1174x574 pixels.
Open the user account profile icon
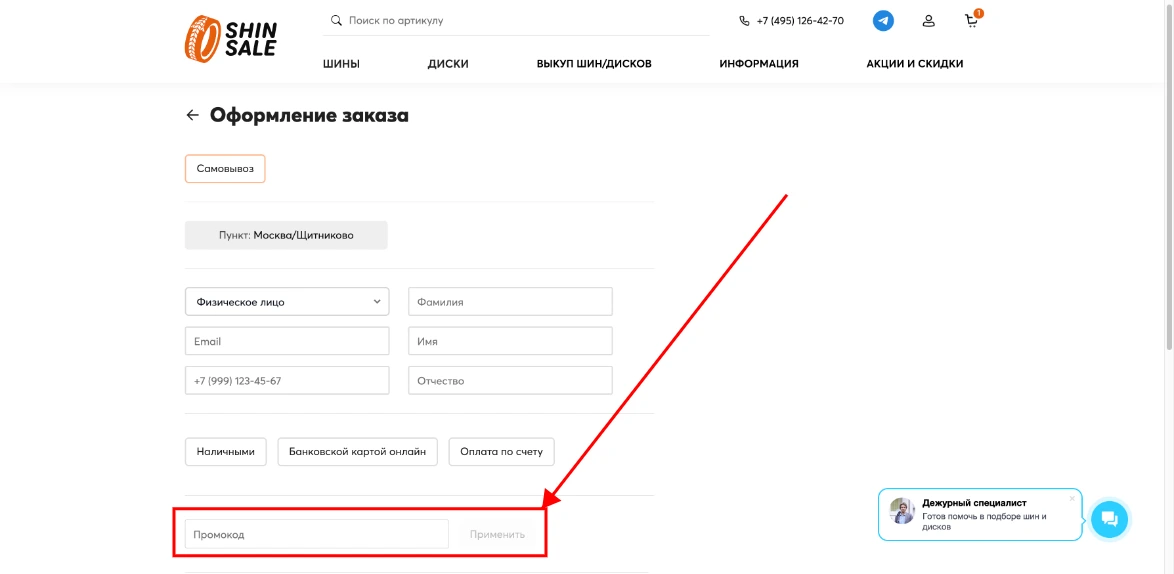pos(928,21)
